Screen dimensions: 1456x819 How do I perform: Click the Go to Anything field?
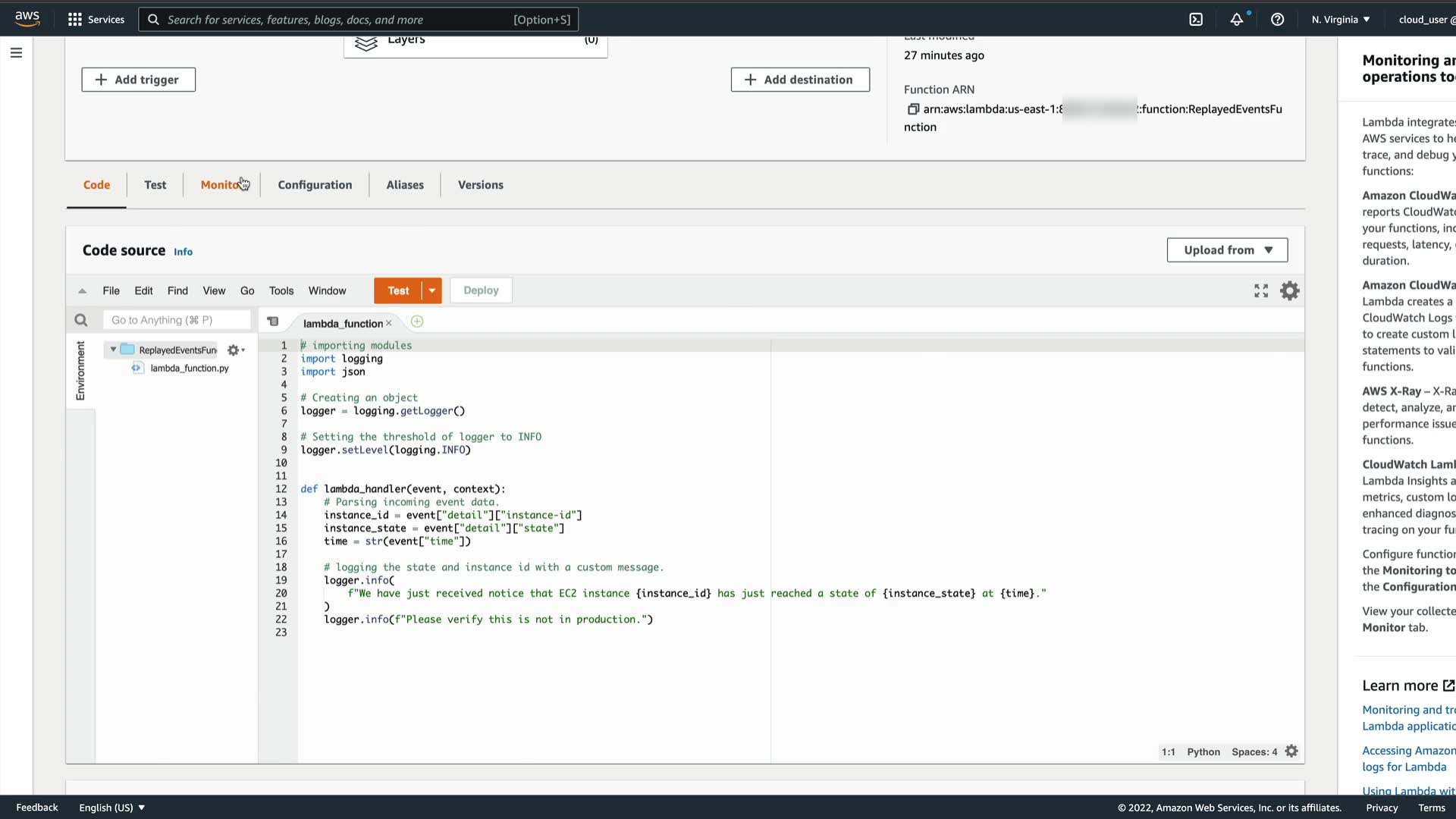click(177, 321)
